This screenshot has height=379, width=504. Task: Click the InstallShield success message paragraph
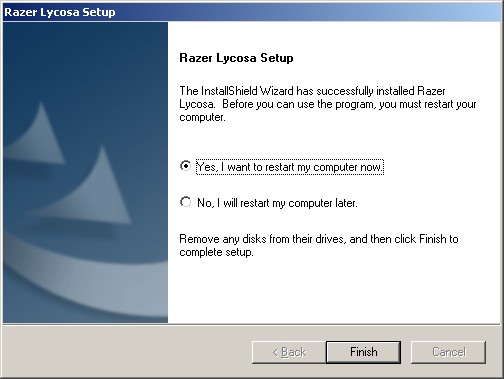[328, 104]
